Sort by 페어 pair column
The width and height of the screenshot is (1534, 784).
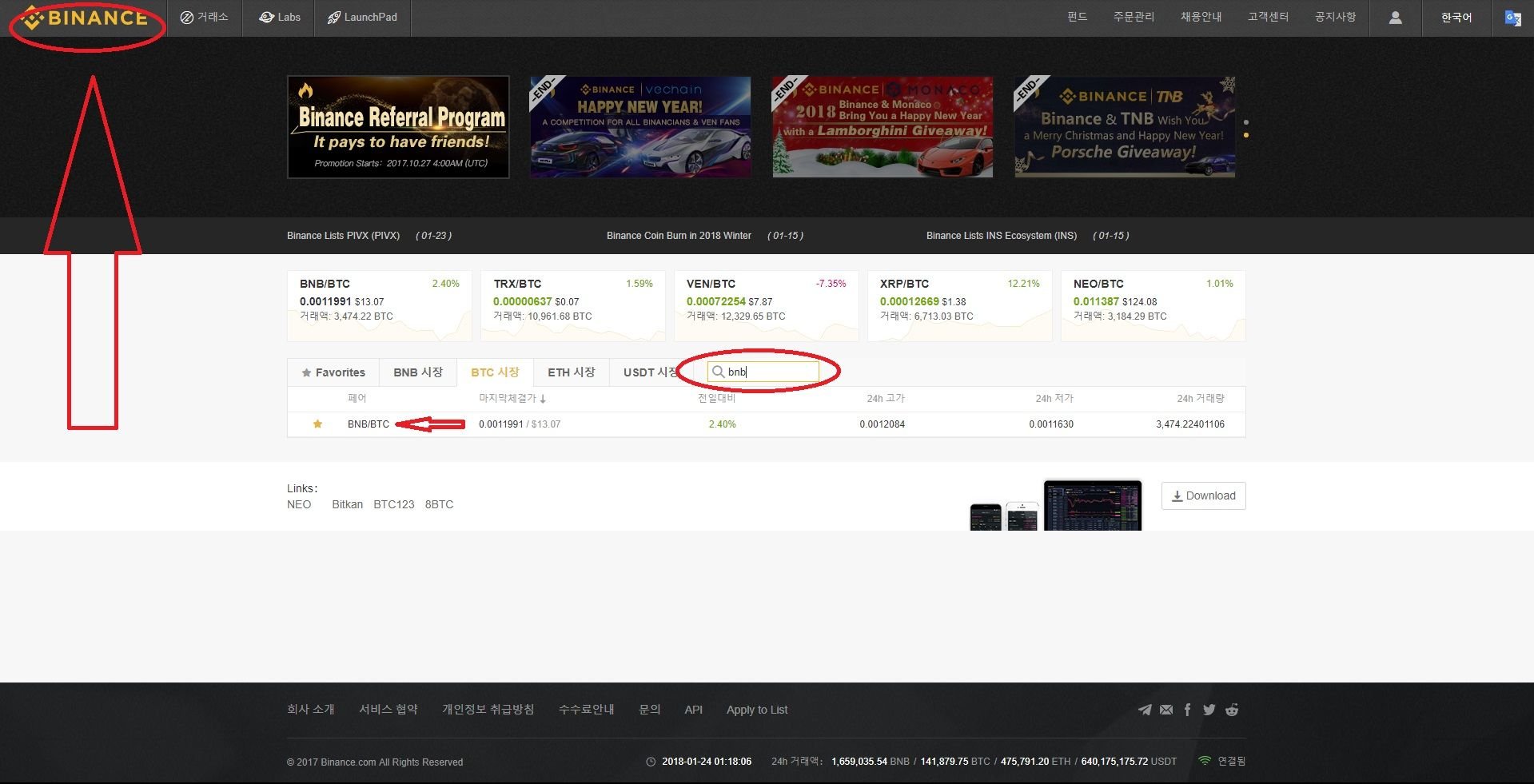(357, 398)
